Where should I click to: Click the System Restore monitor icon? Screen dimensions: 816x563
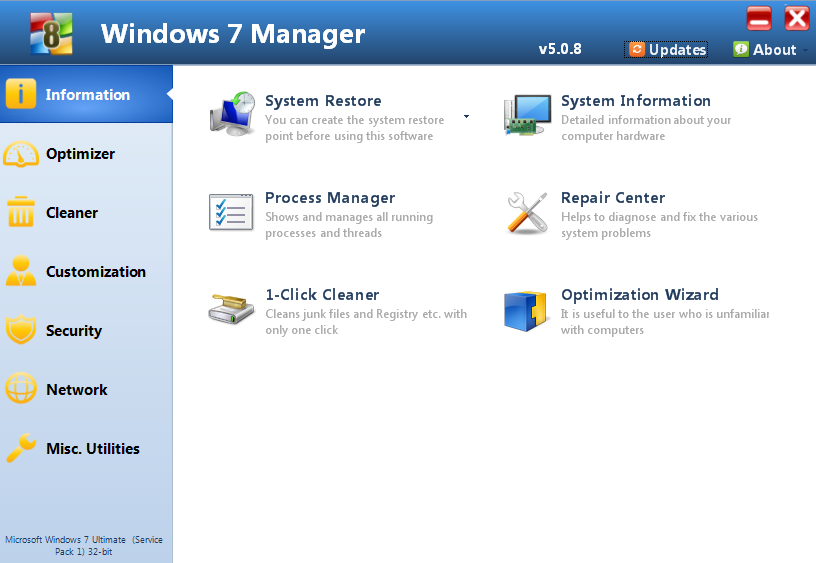pyautogui.click(x=232, y=115)
